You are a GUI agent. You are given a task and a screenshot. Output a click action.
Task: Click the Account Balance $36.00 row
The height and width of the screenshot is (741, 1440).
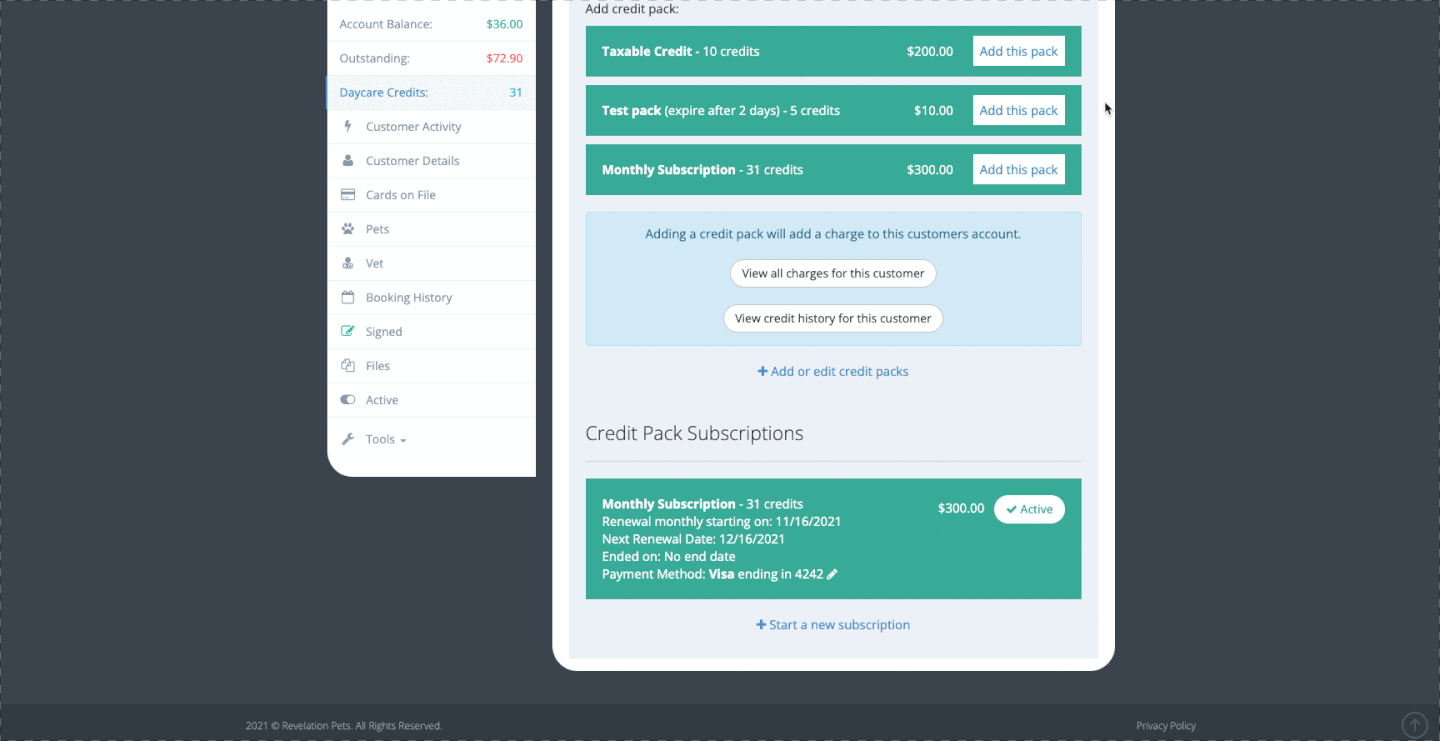pyautogui.click(x=431, y=24)
